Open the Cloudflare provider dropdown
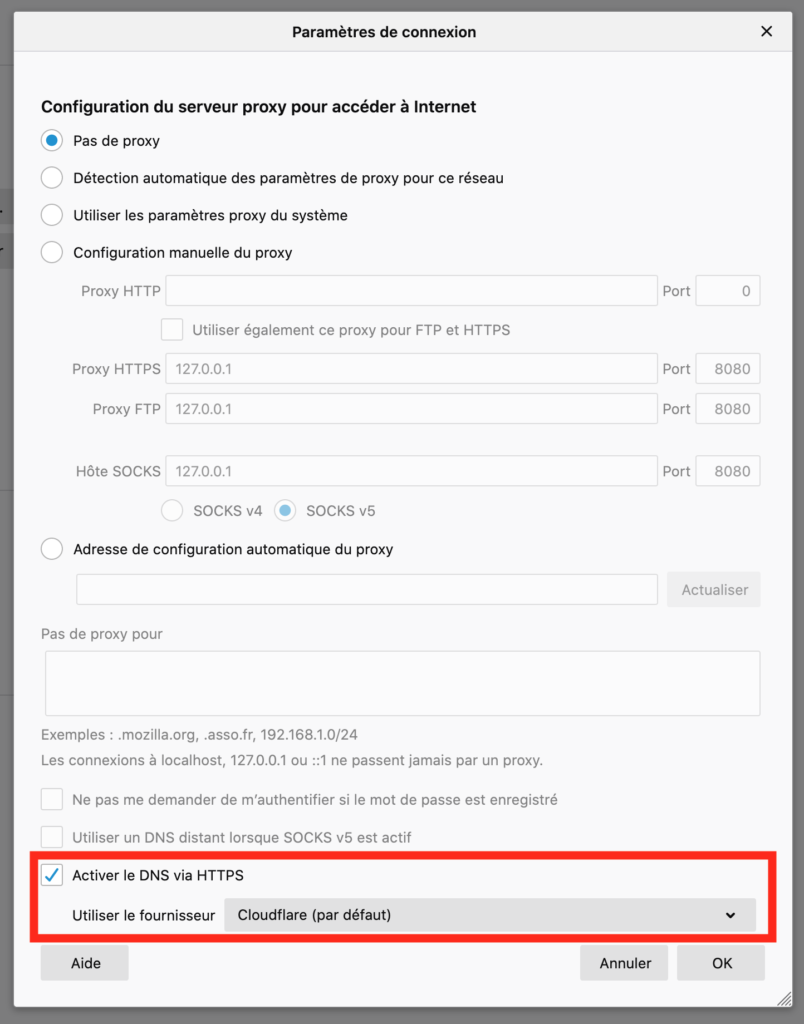The image size is (804, 1024). (x=489, y=915)
